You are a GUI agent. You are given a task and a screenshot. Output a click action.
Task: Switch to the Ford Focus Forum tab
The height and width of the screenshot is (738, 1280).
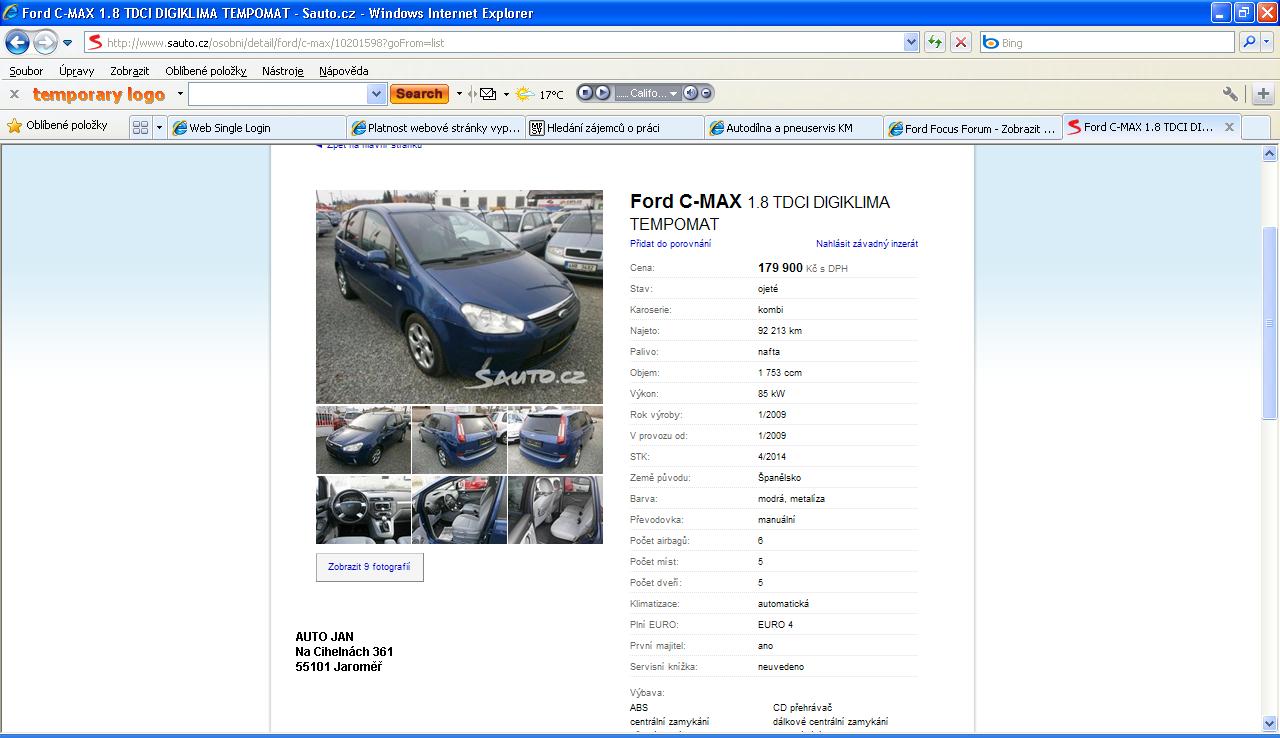coord(971,128)
